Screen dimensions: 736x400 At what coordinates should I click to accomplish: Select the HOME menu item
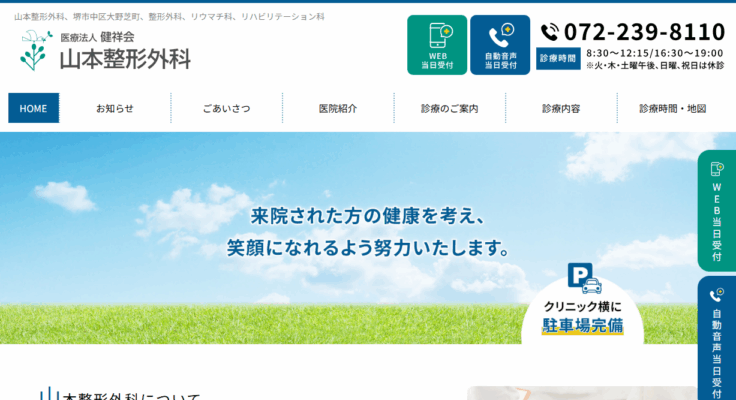click(x=33, y=108)
